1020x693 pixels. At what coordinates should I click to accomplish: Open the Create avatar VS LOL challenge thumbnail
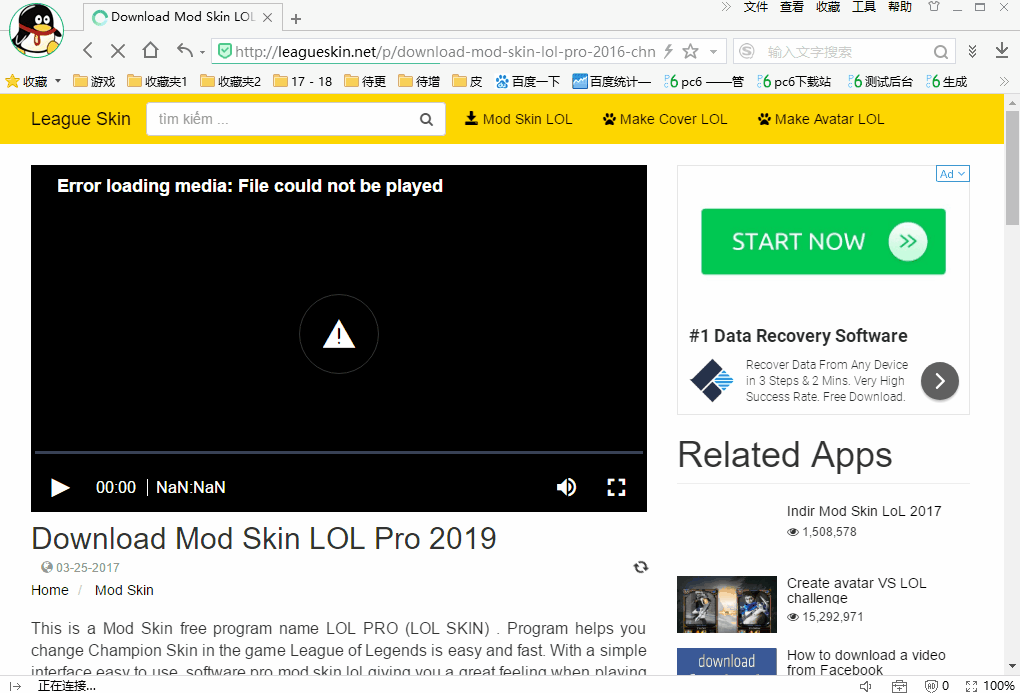click(727, 605)
